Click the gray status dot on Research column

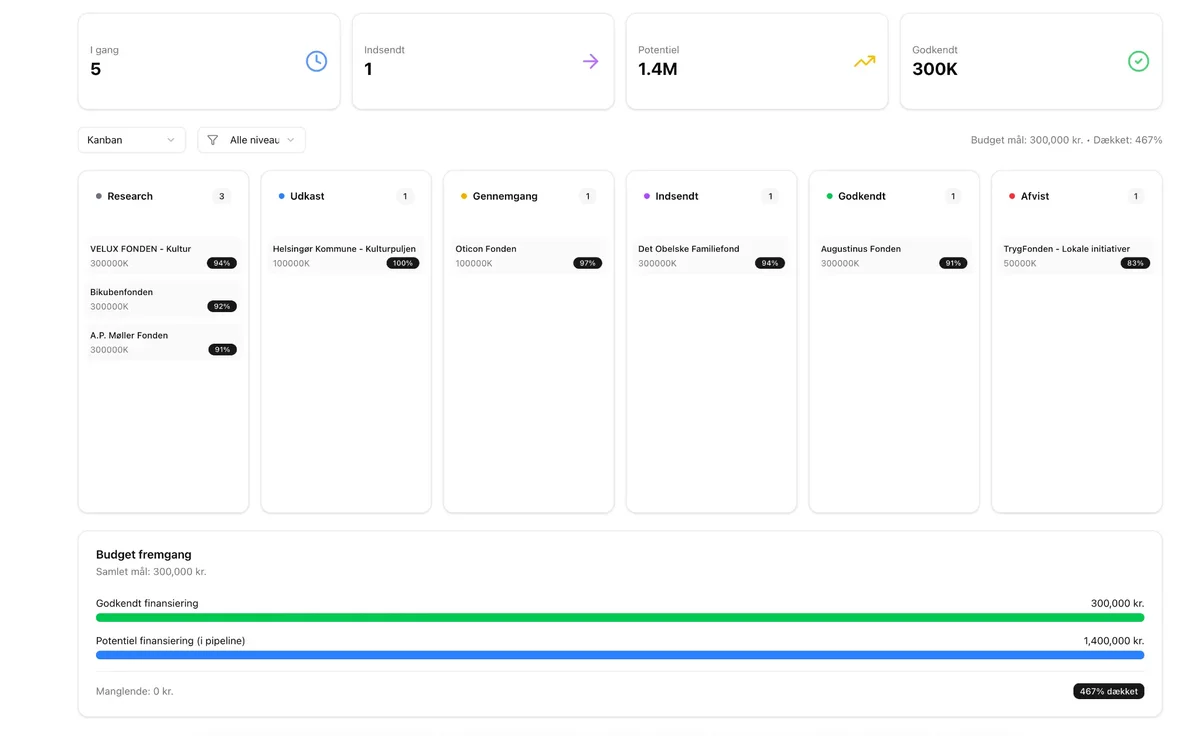97,196
